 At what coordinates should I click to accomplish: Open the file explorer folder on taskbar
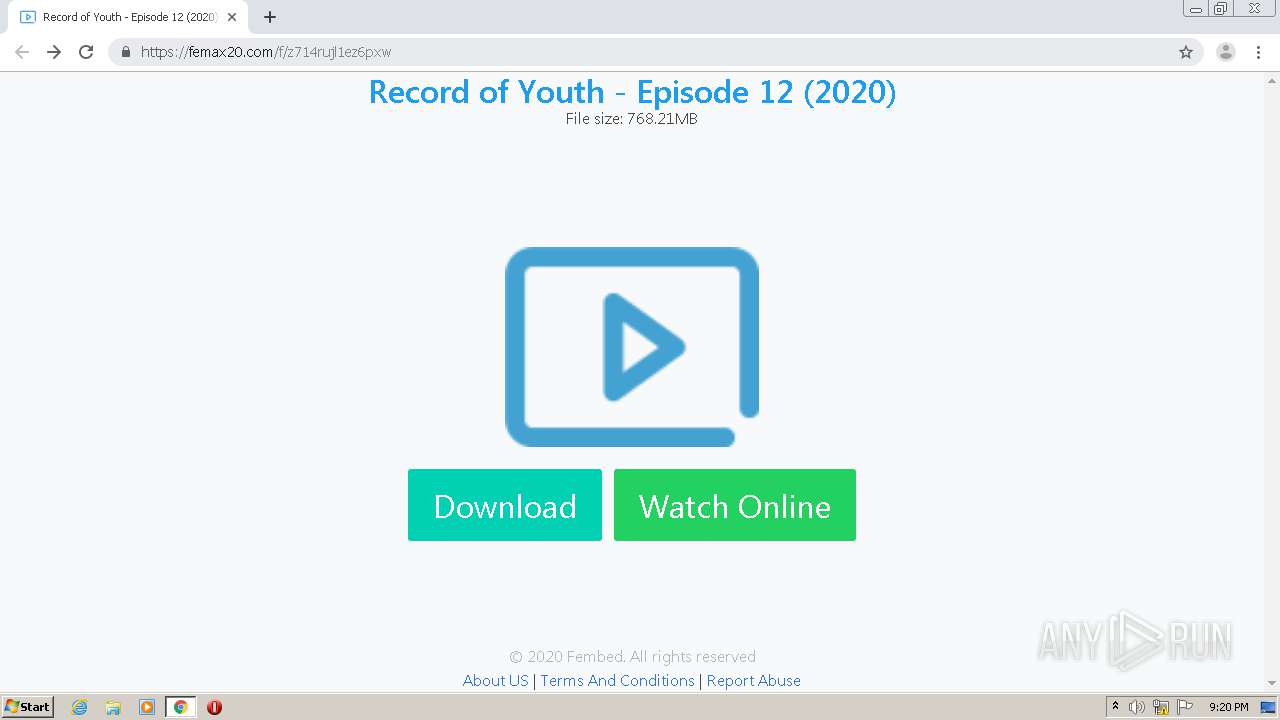(x=113, y=707)
